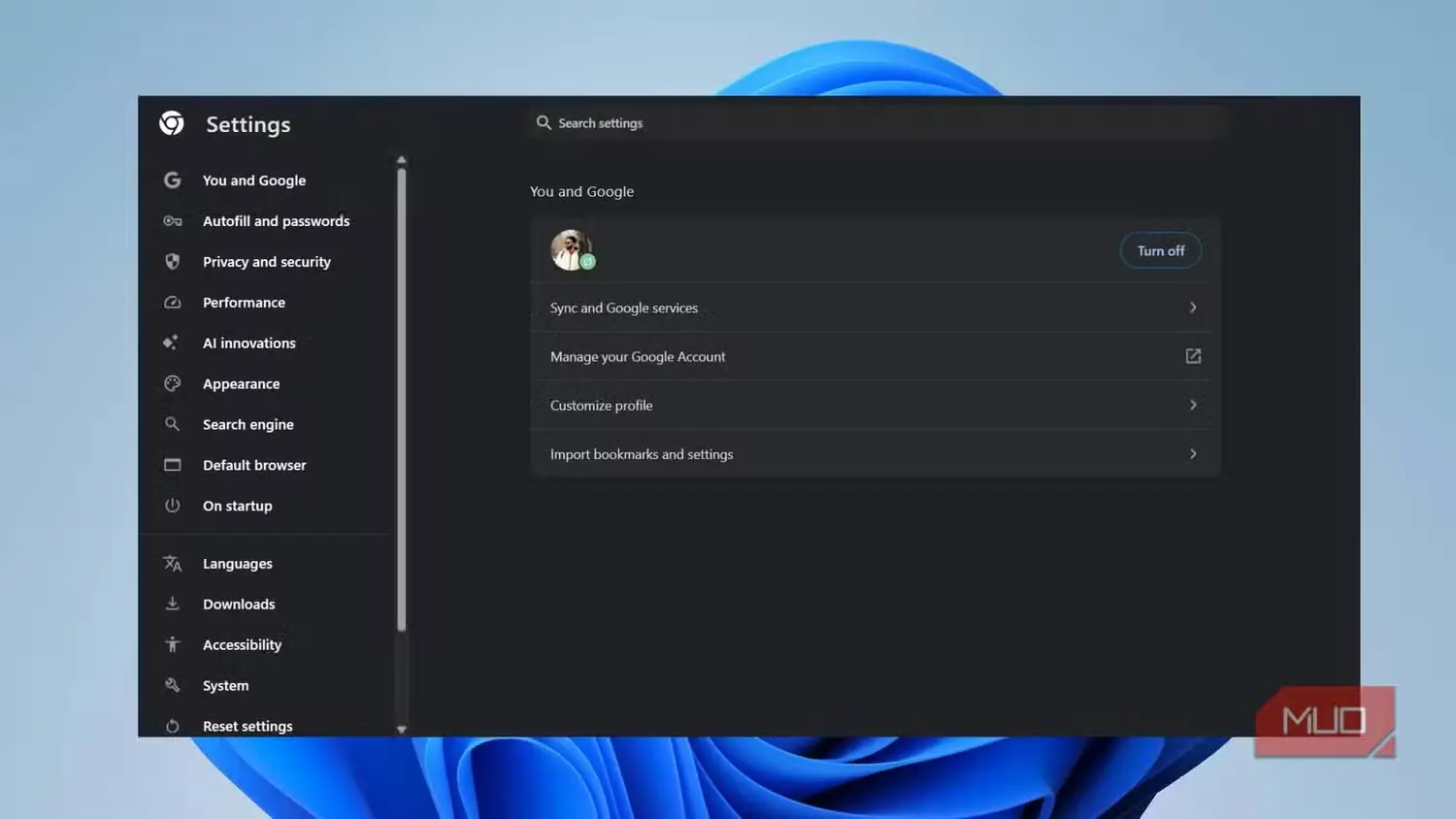Click the window icon for Default browser
The width and height of the screenshot is (1456, 819).
[x=172, y=465]
